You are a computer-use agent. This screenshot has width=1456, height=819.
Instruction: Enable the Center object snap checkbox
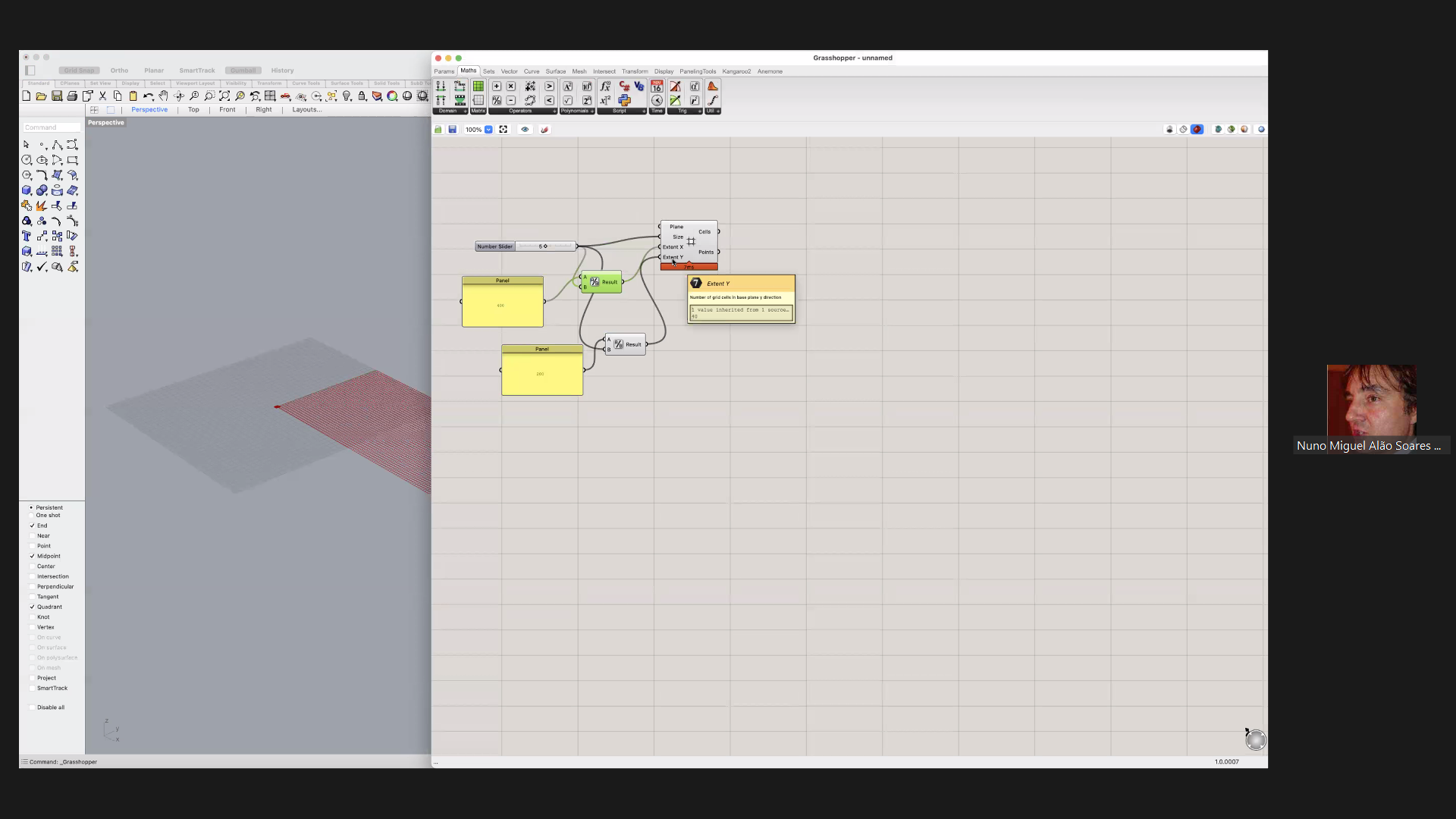[x=32, y=566]
